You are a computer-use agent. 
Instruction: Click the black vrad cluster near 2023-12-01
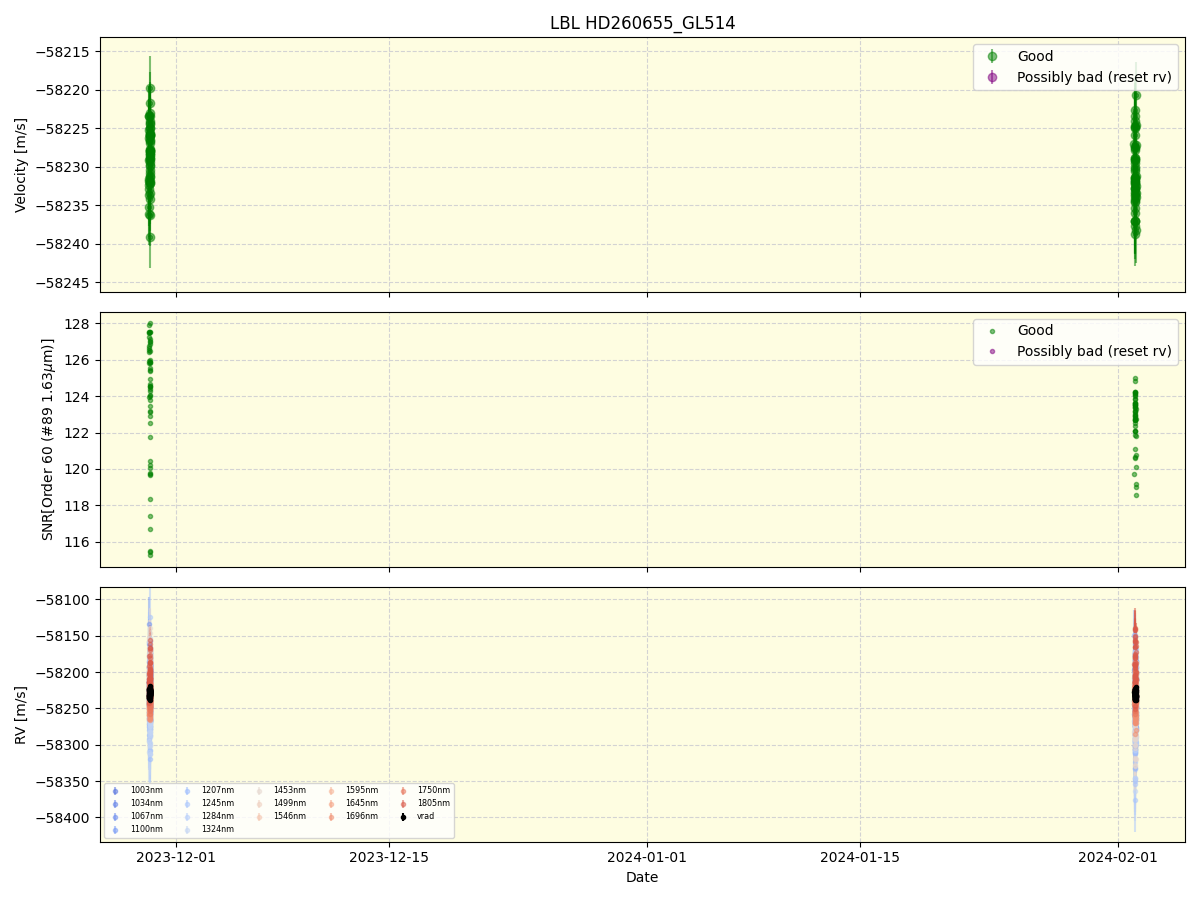(x=150, y=692)
